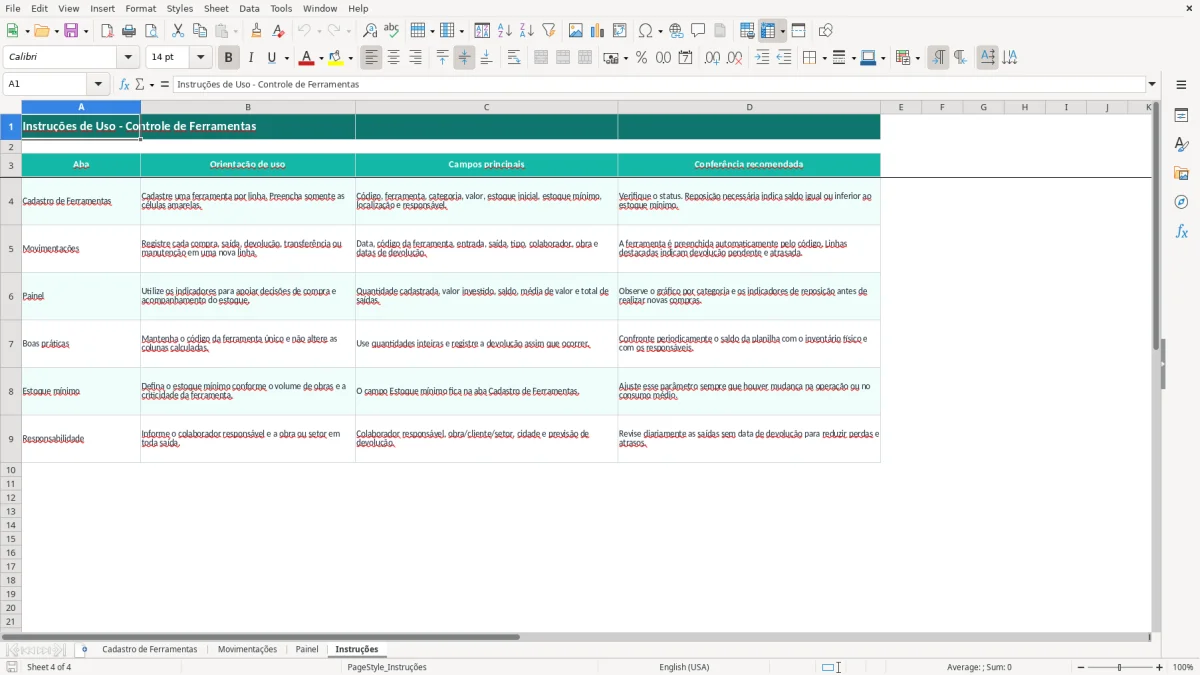Select column D by its header
This screenshot has height=675, width=1200.
pos(749,107)
